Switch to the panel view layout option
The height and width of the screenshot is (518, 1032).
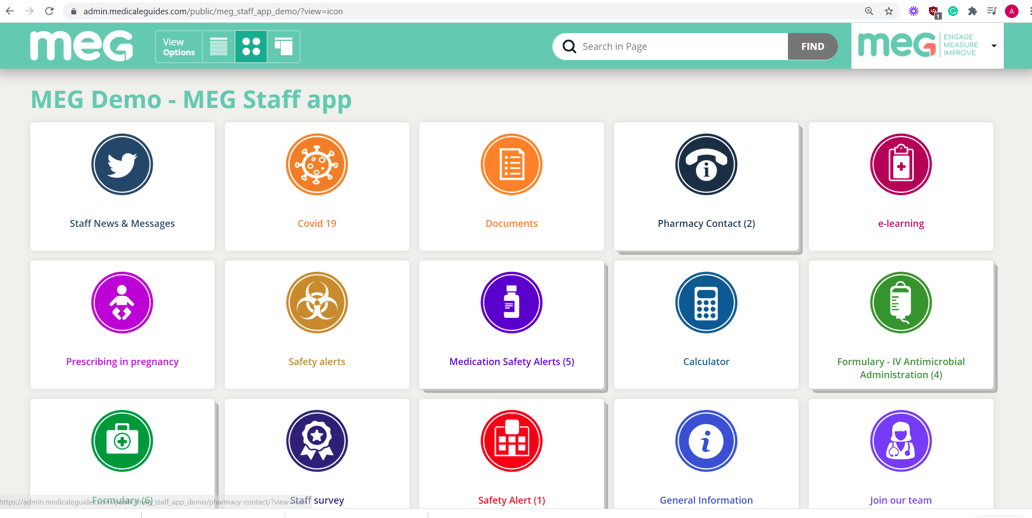[284, 47]
